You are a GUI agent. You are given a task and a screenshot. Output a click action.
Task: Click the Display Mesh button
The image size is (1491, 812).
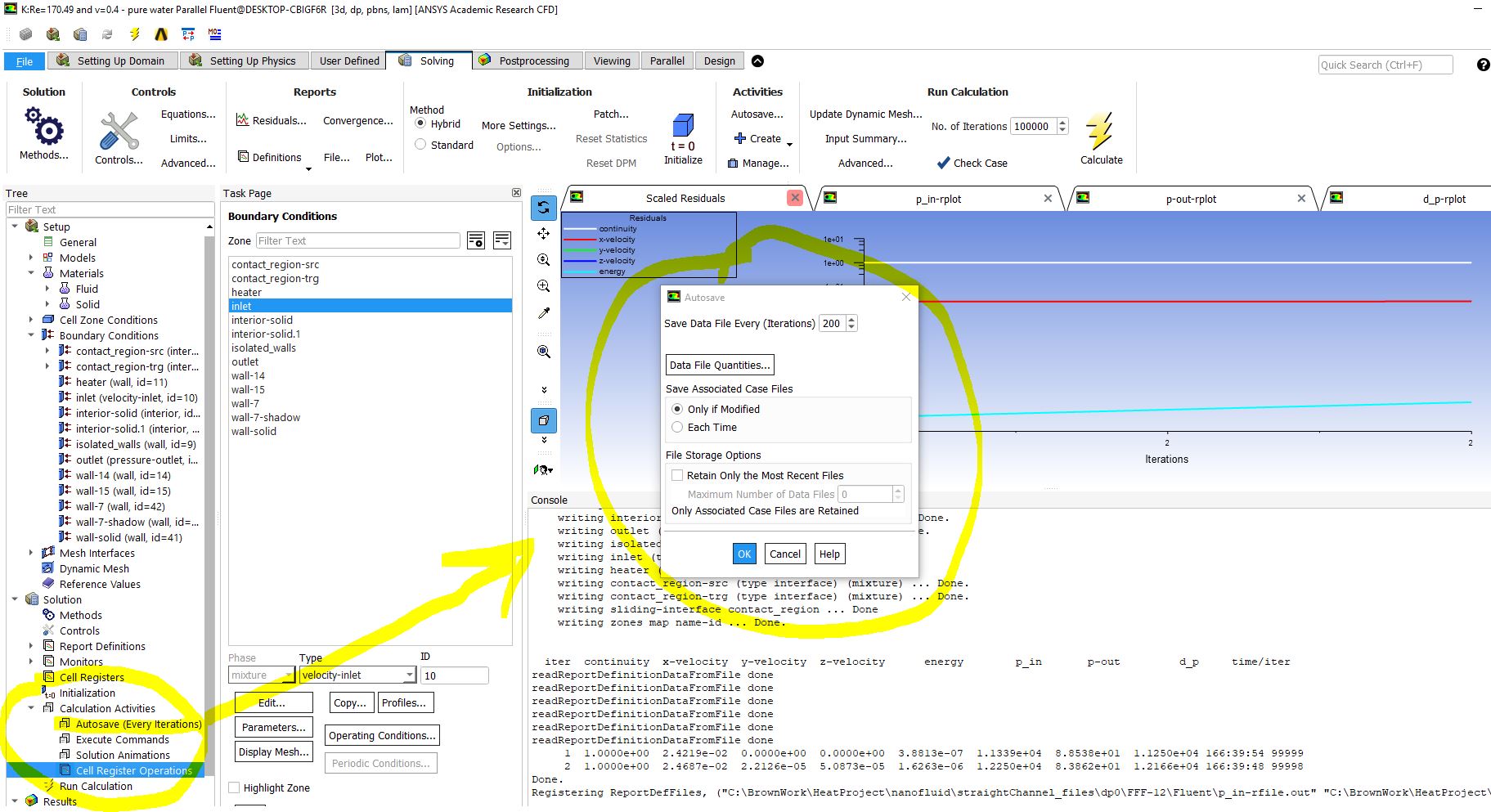click(274, 751)
